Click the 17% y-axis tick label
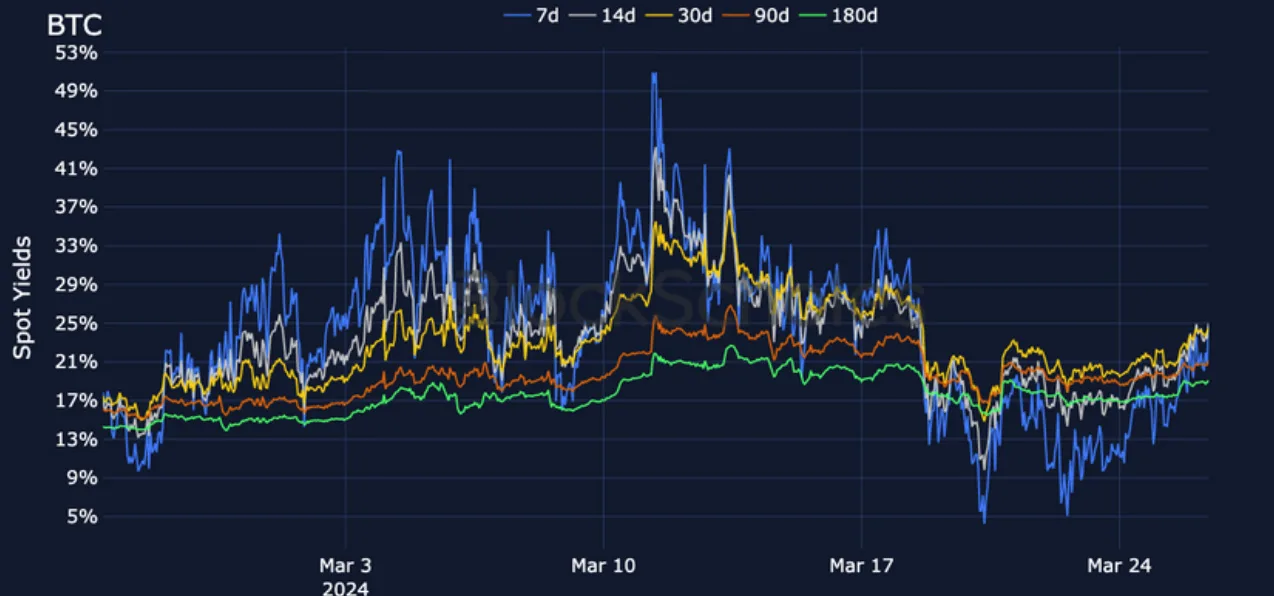The width and height of the screenshot is (1274, 596). pyautogui.click(x=77, y=401)
